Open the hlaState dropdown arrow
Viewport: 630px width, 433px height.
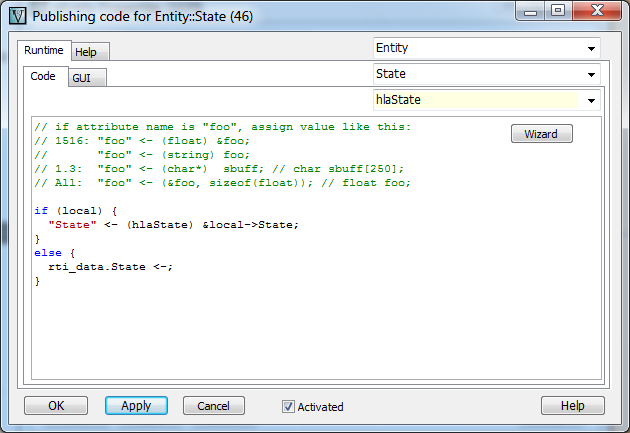(592, 100)
